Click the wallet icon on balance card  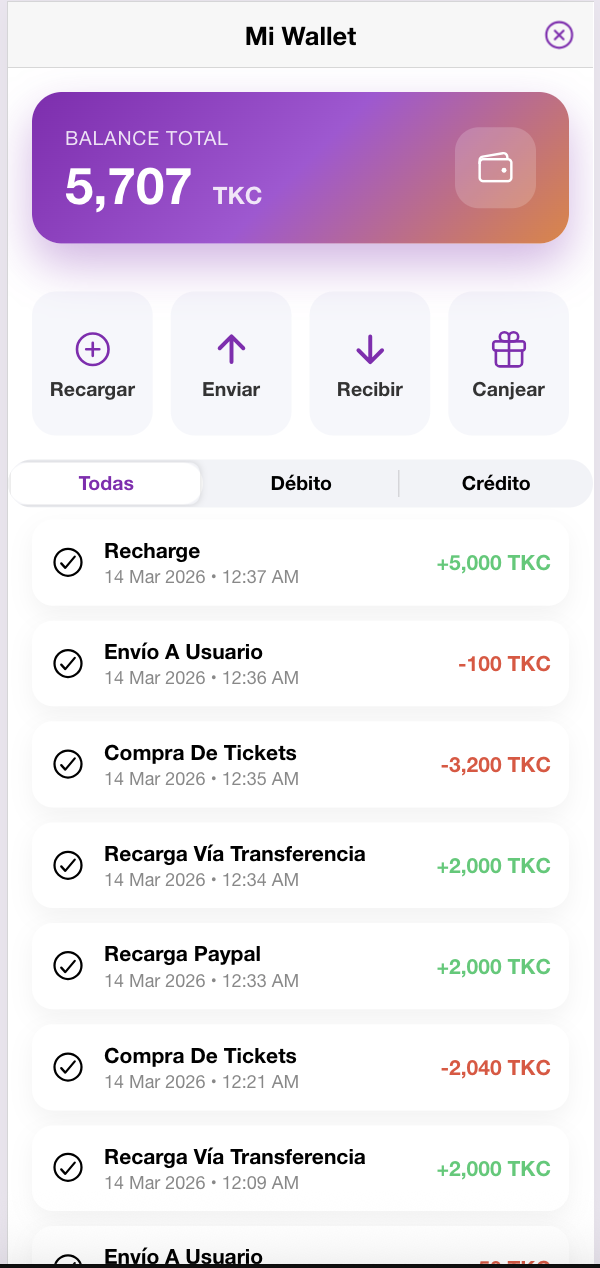(x=495, y=168)
